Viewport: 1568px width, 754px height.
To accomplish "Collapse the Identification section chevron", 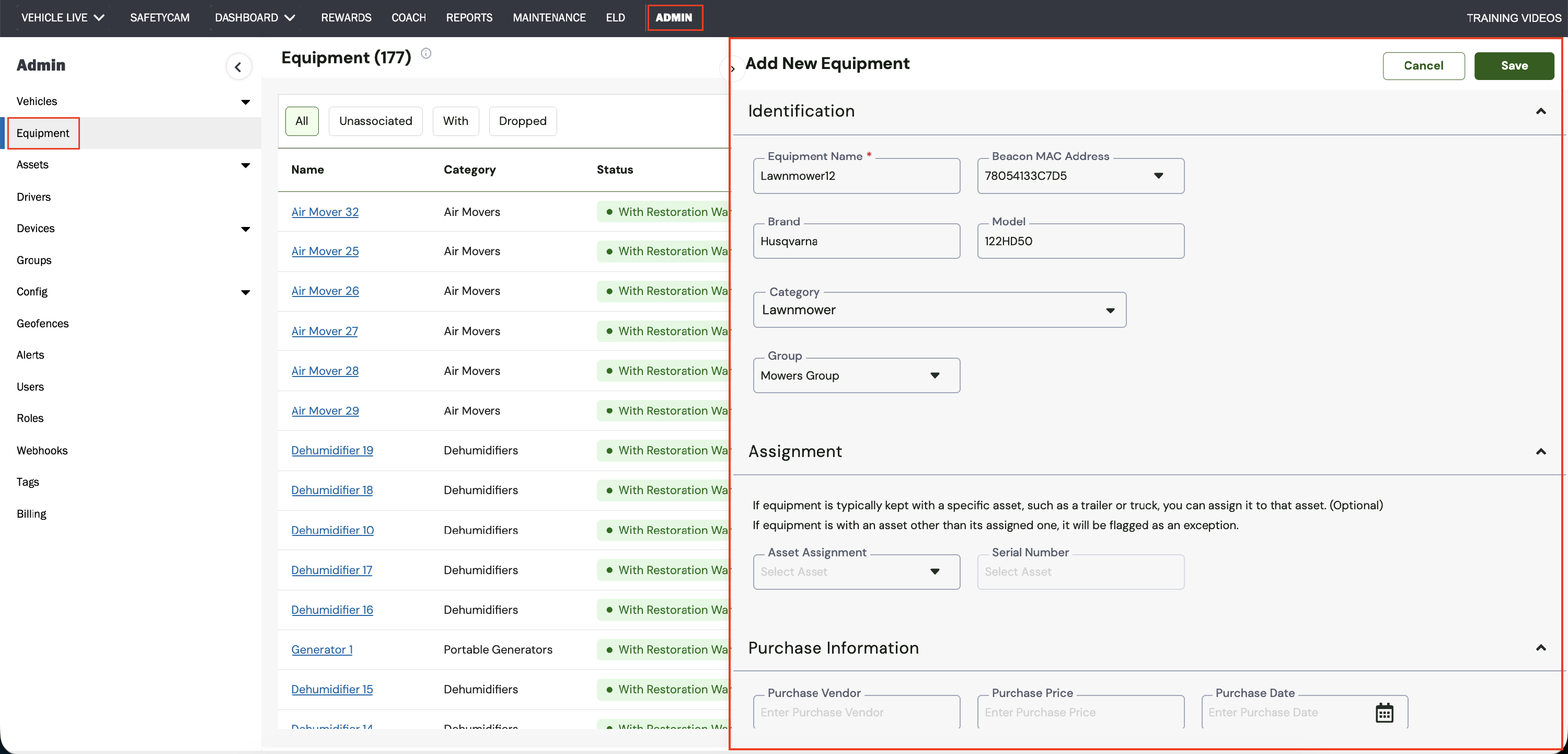I will 1541,111.
